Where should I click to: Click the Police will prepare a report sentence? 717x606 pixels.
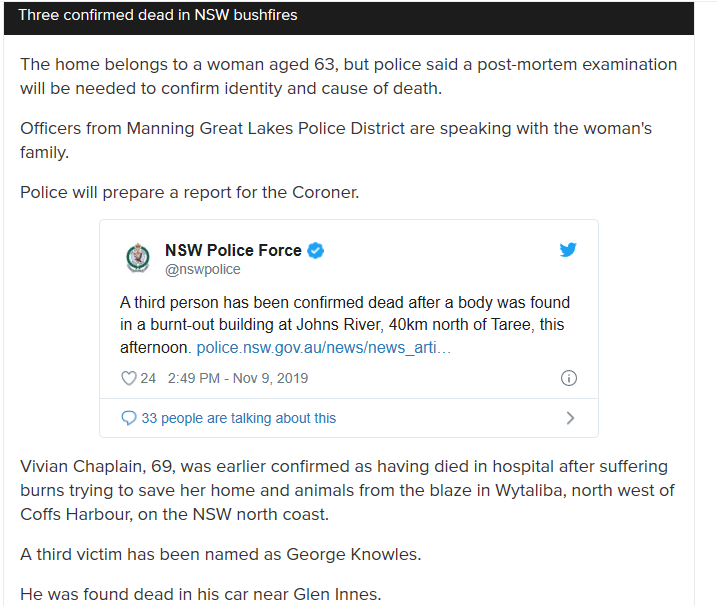click(189, 193)
